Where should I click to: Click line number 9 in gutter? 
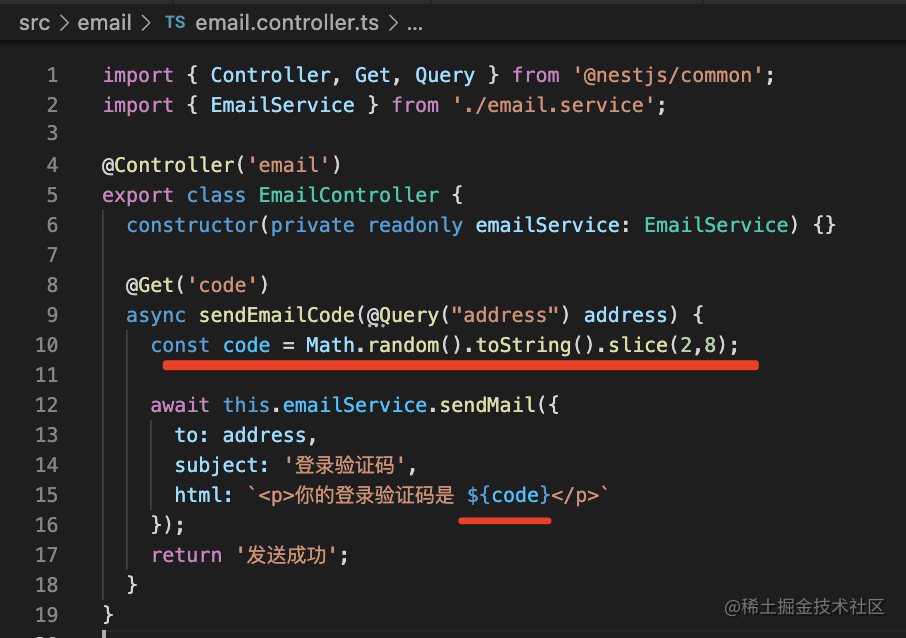coord(52,315)
